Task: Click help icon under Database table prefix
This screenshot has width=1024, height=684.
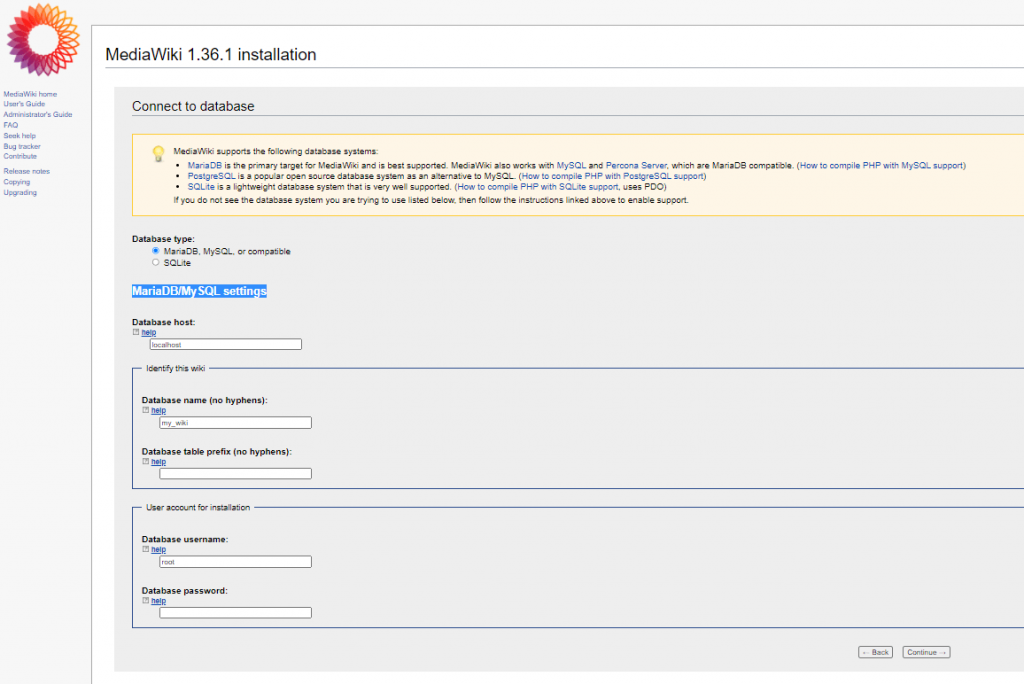Action: point(145,462)
